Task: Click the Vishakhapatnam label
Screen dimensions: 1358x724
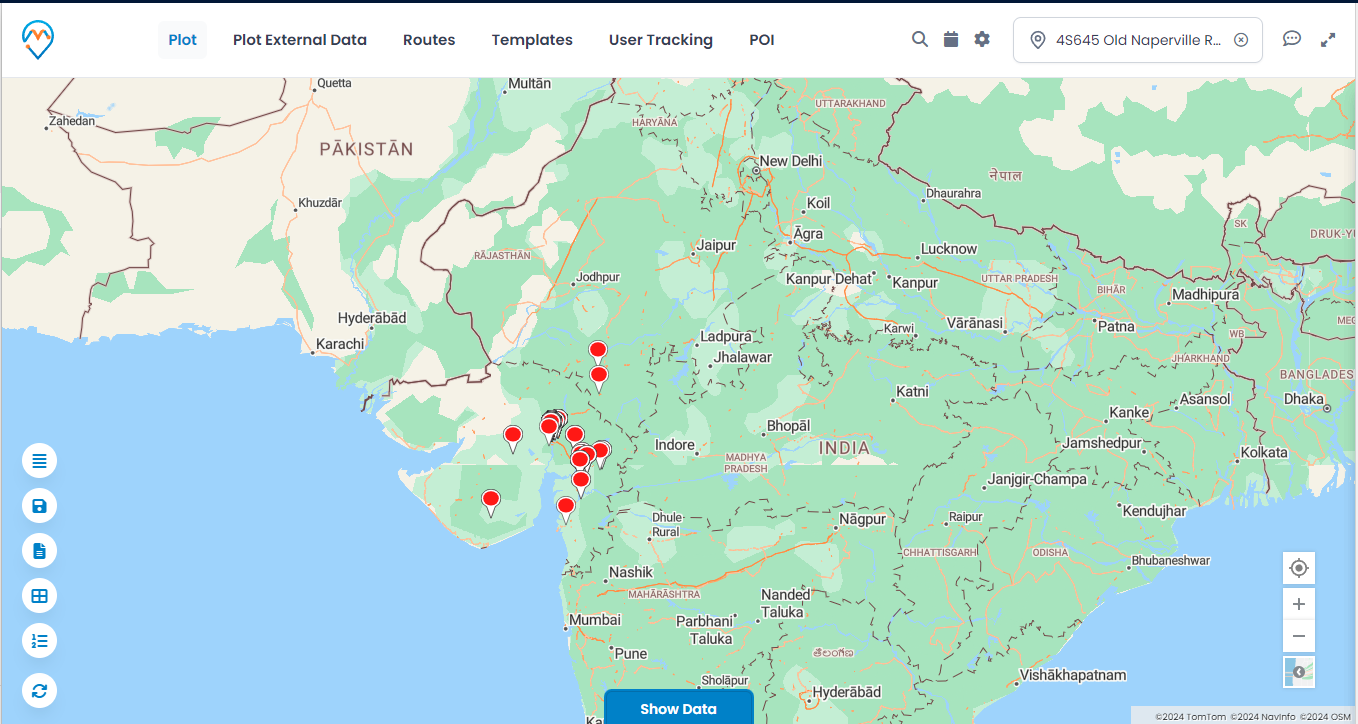Action: click(1072, 675)
